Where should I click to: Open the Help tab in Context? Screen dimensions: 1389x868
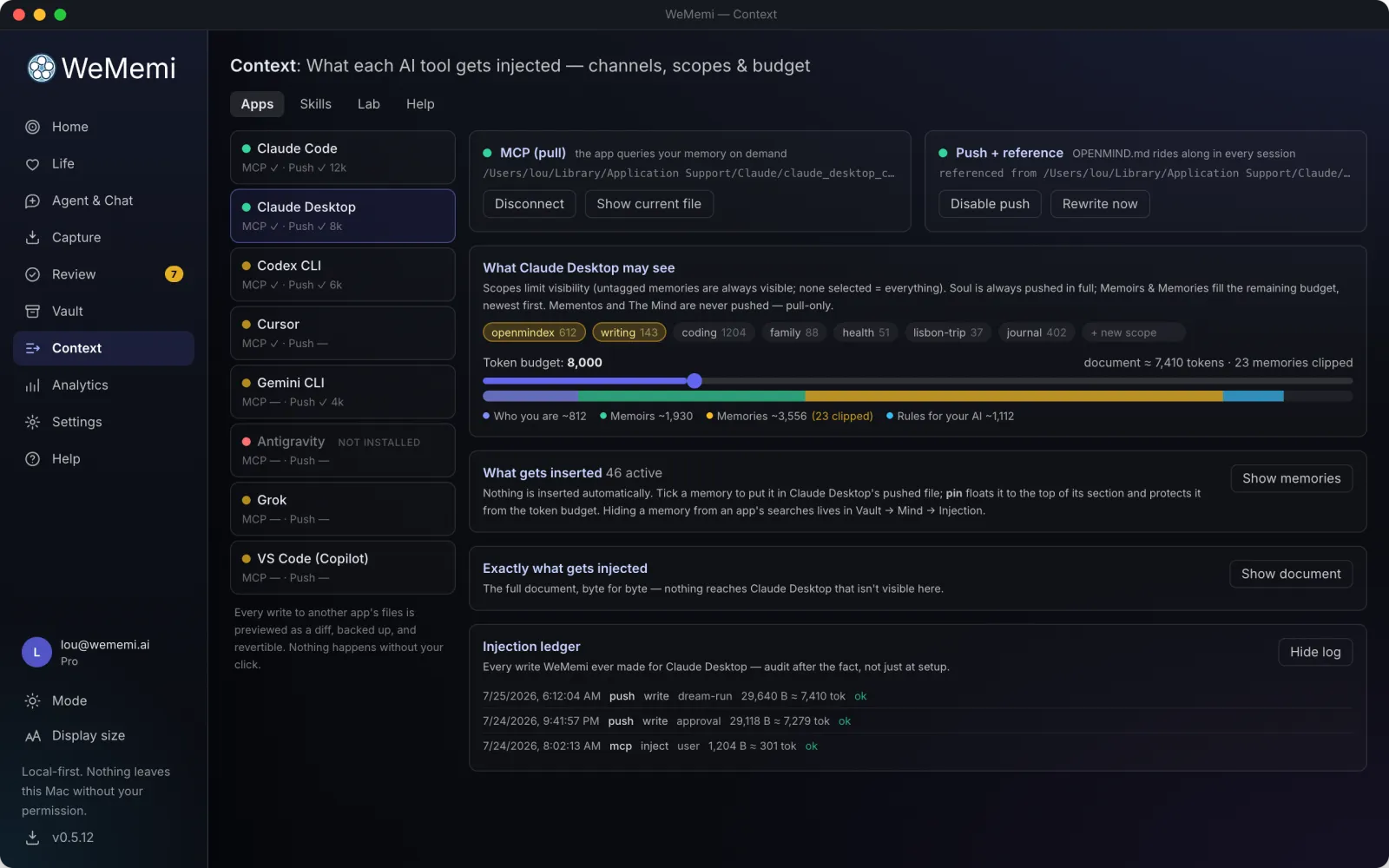[420, 104]
